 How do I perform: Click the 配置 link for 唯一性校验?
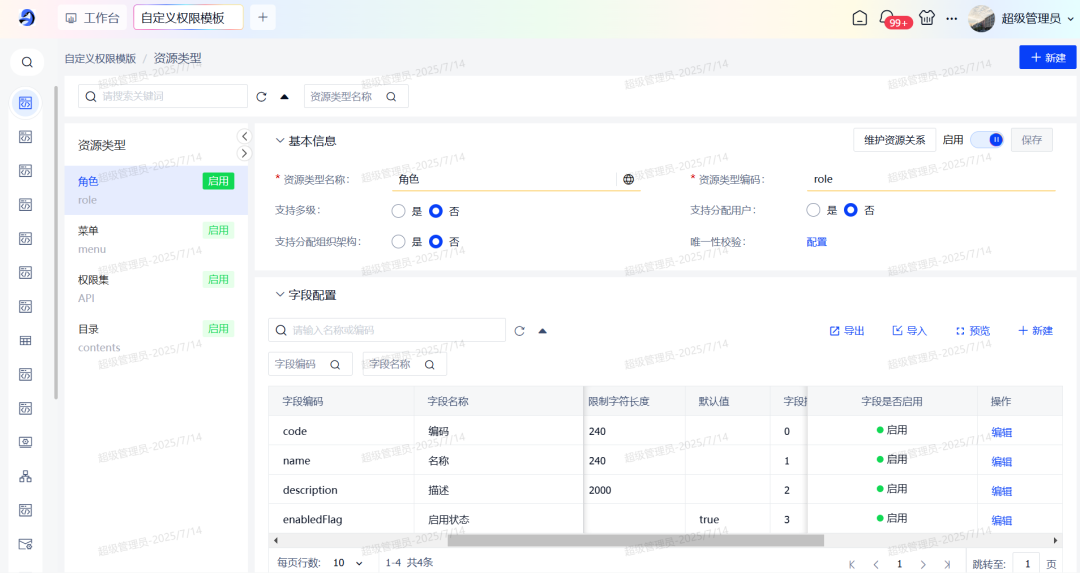(x=817, y=242)
